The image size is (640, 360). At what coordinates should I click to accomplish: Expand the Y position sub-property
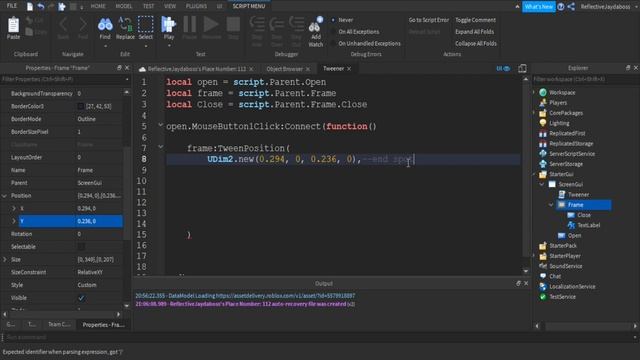[14, 221]
